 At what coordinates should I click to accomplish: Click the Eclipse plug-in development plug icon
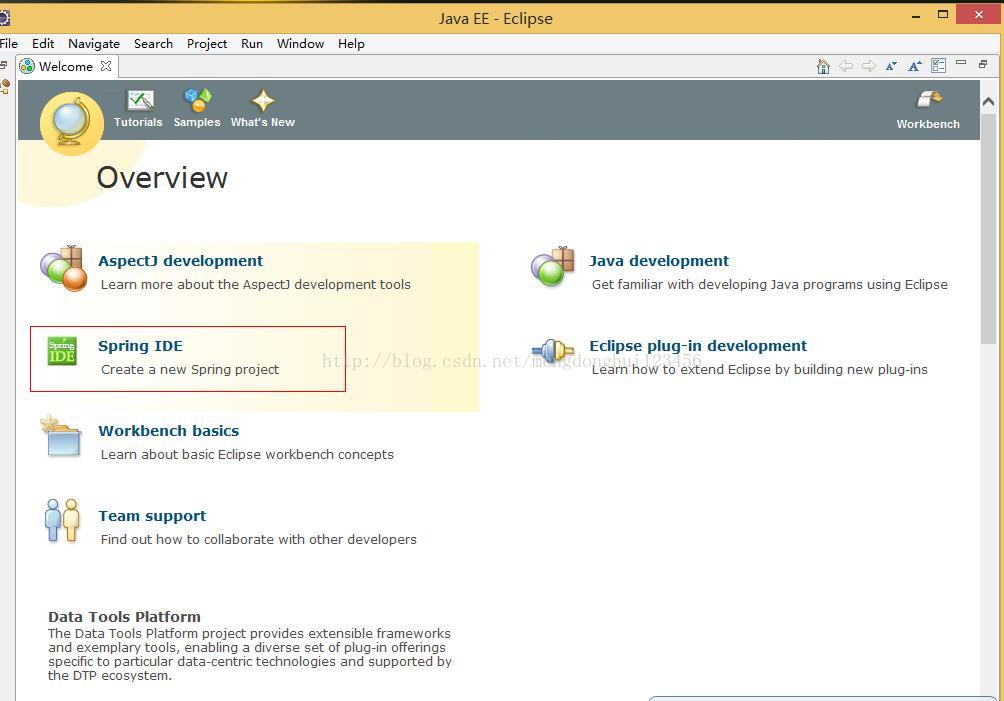click(553, 350)
